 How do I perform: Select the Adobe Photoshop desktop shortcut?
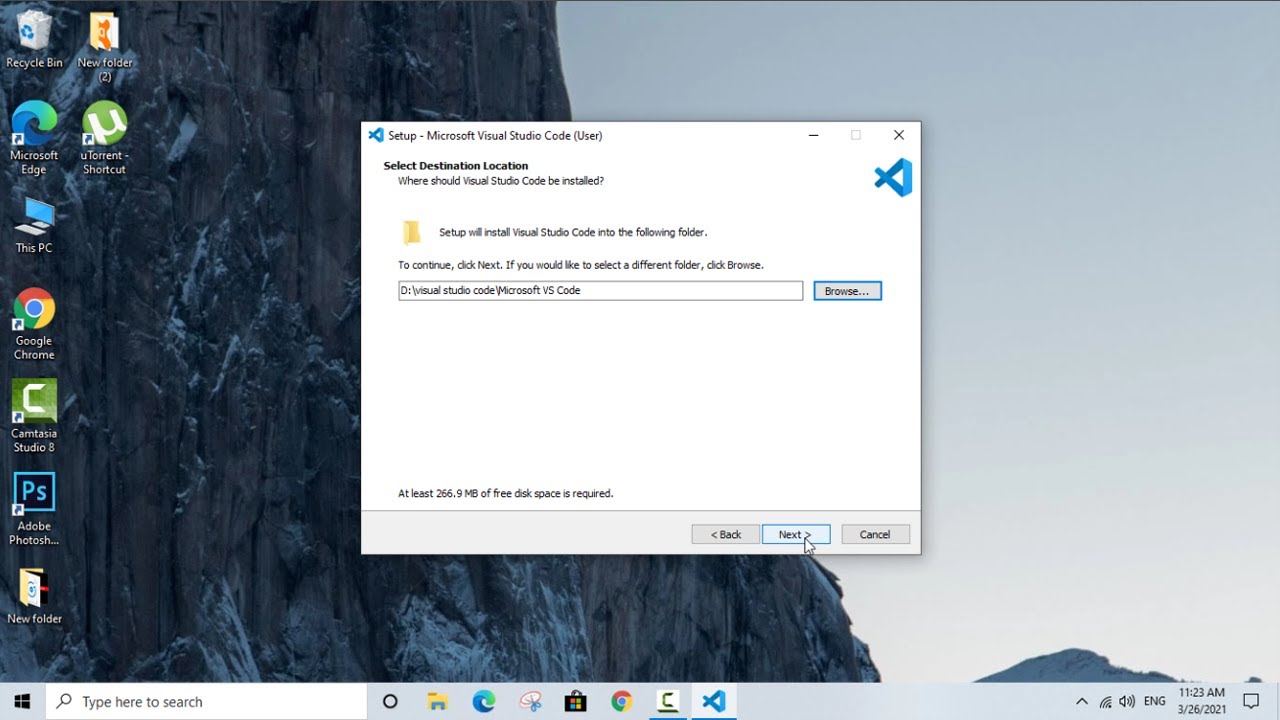tap(34, 510)
